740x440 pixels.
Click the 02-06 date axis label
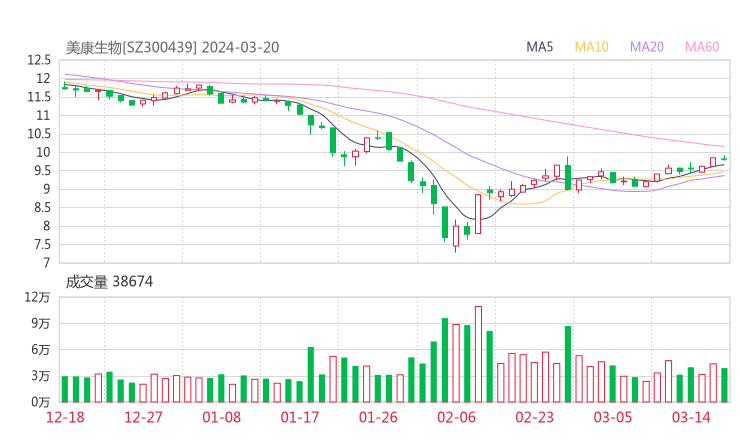click(456, 417)
